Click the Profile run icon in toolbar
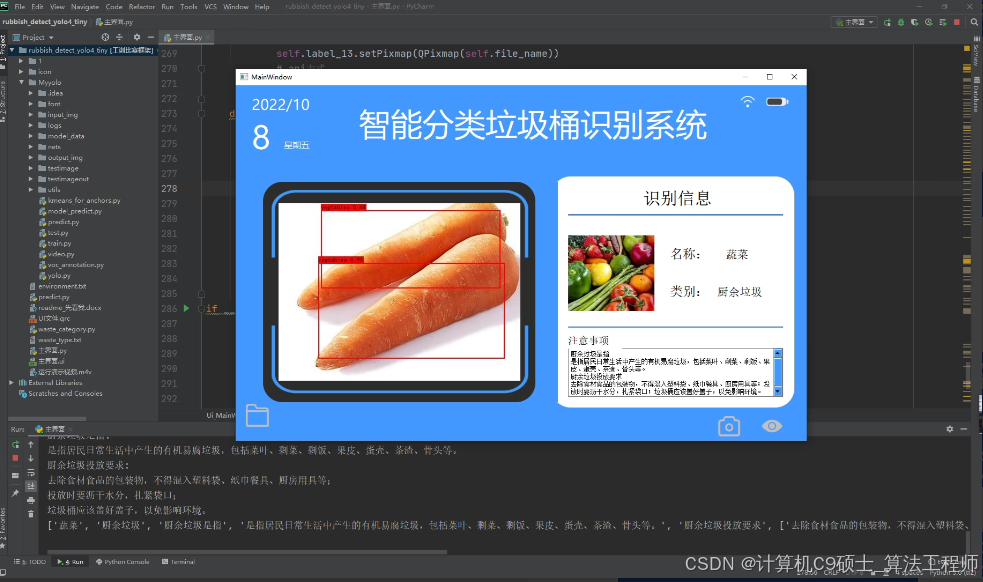Screen dimensions: 983x582 pos(928,22)
